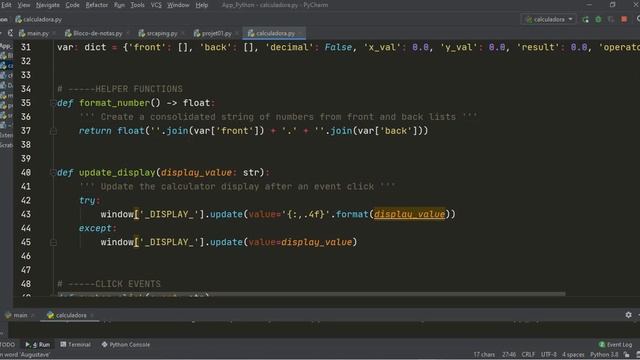Click the CRLF line separator status entry
This screenshot has height=360, width=640.
coord(528,355)
